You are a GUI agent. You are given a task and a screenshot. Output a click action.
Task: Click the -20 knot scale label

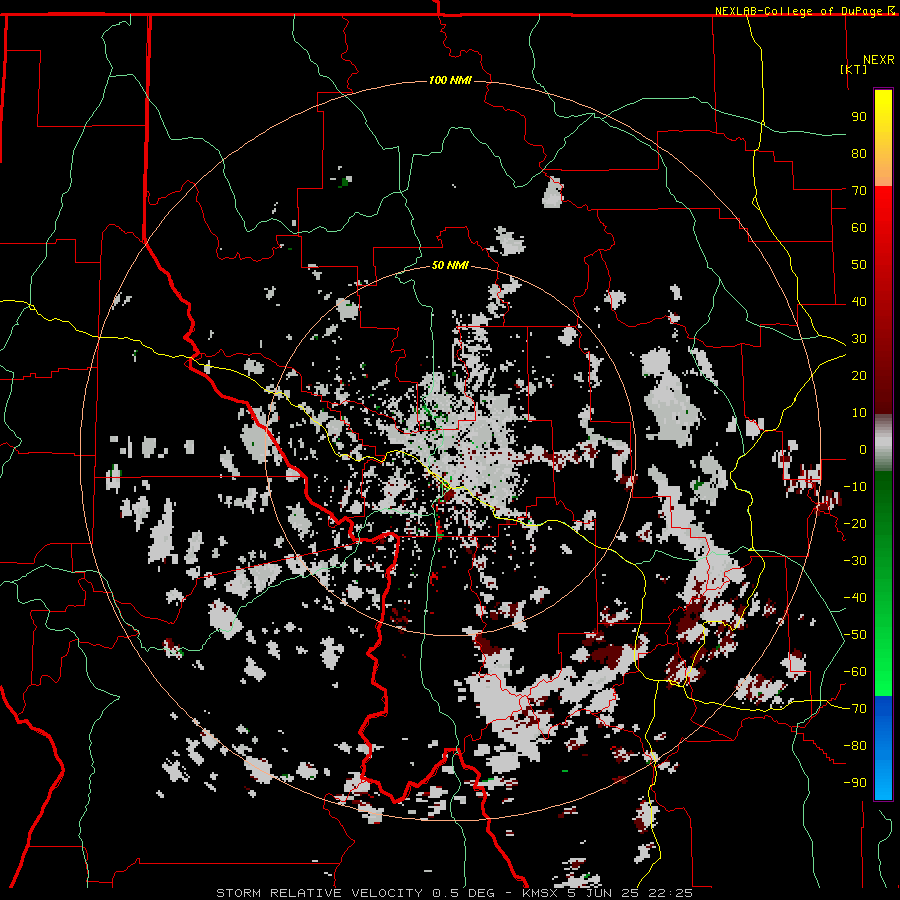[855, 523]
